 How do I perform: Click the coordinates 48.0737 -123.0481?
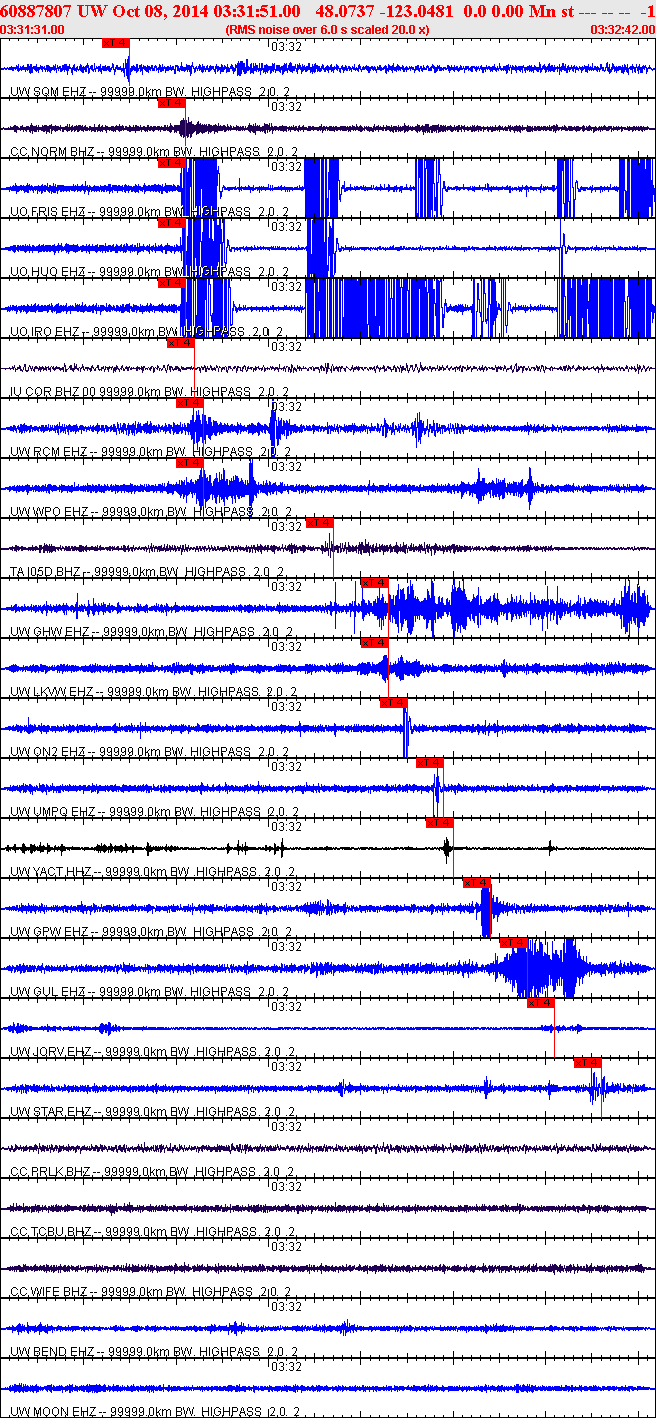pyautogui.click(x=383, y=10)
